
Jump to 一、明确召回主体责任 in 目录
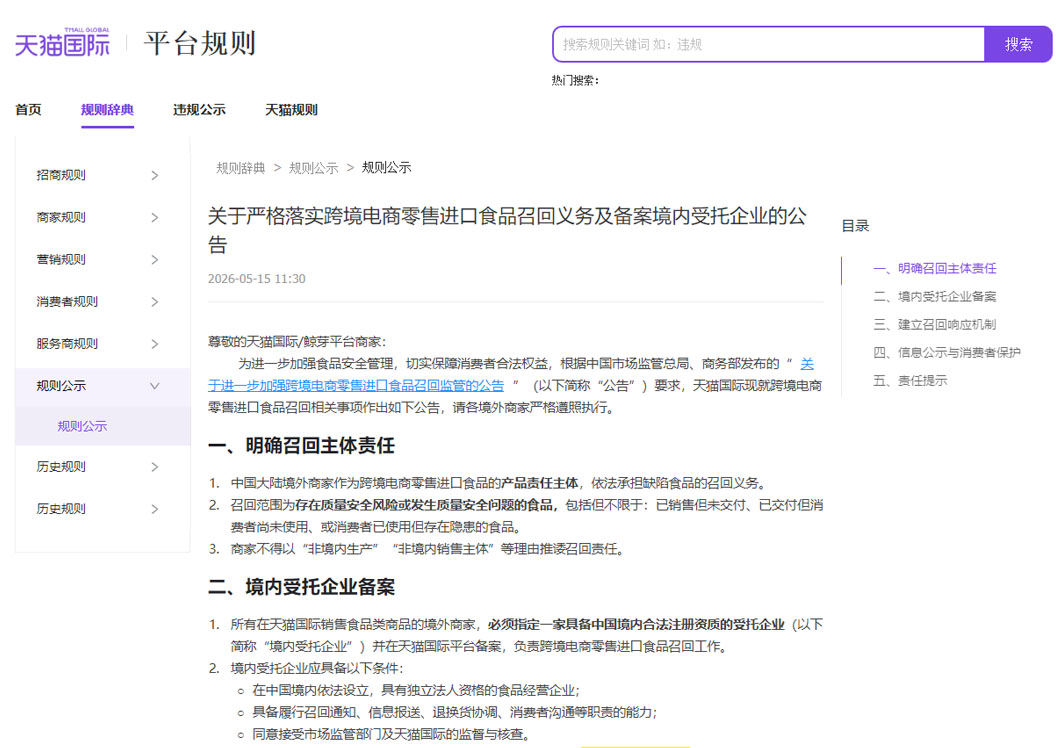(x=935, y=269)
